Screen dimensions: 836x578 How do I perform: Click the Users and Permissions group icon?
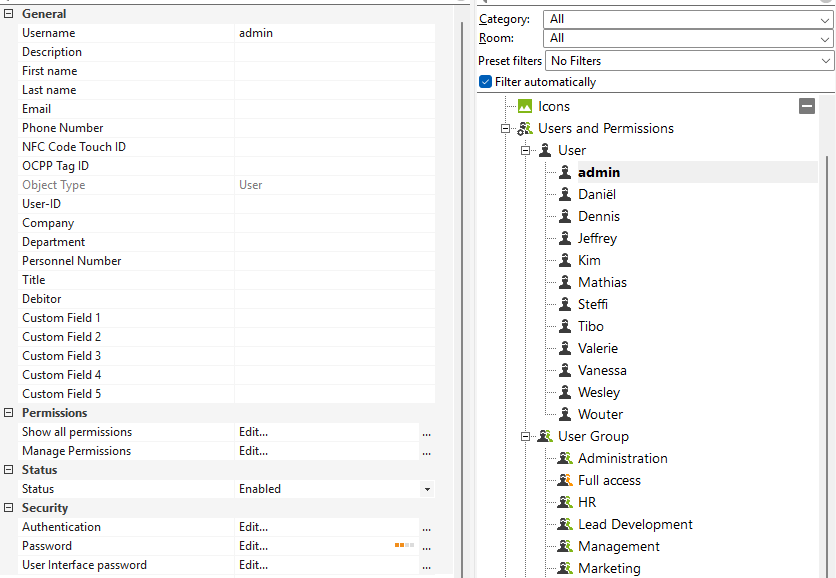[524, 128]
